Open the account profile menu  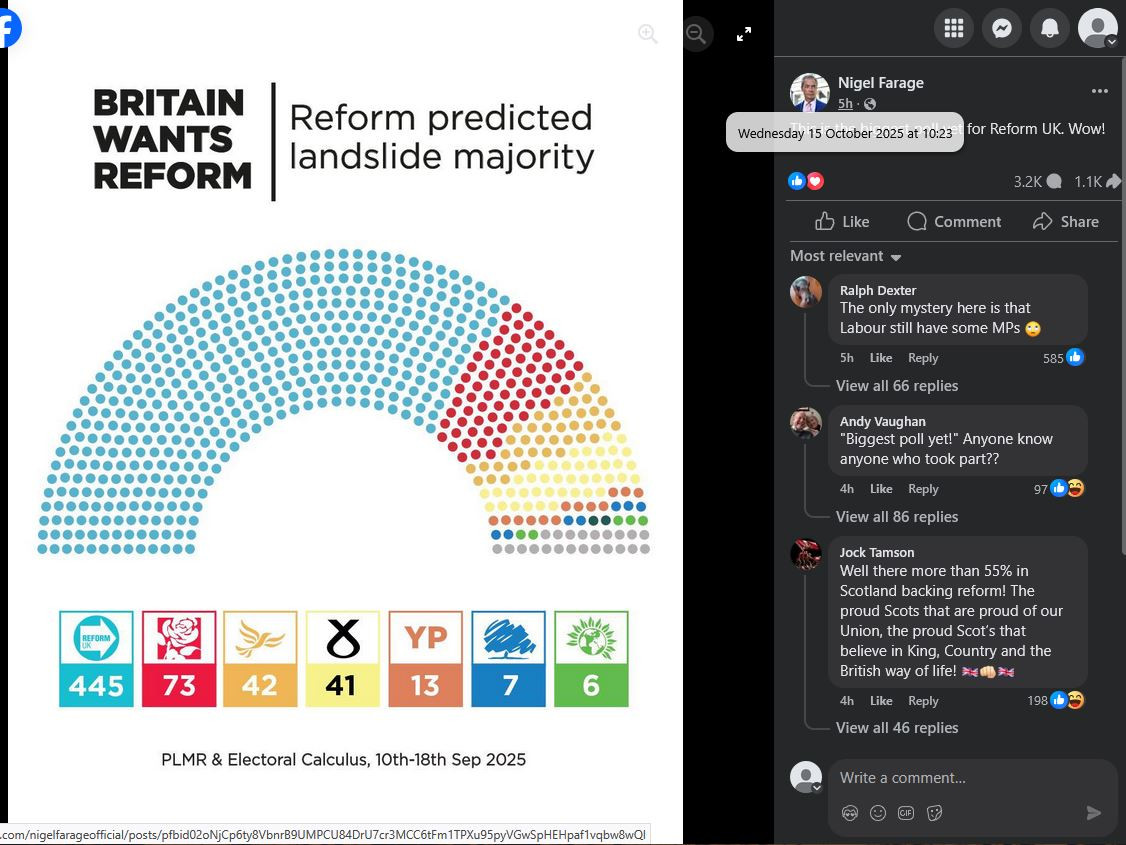1097,28
